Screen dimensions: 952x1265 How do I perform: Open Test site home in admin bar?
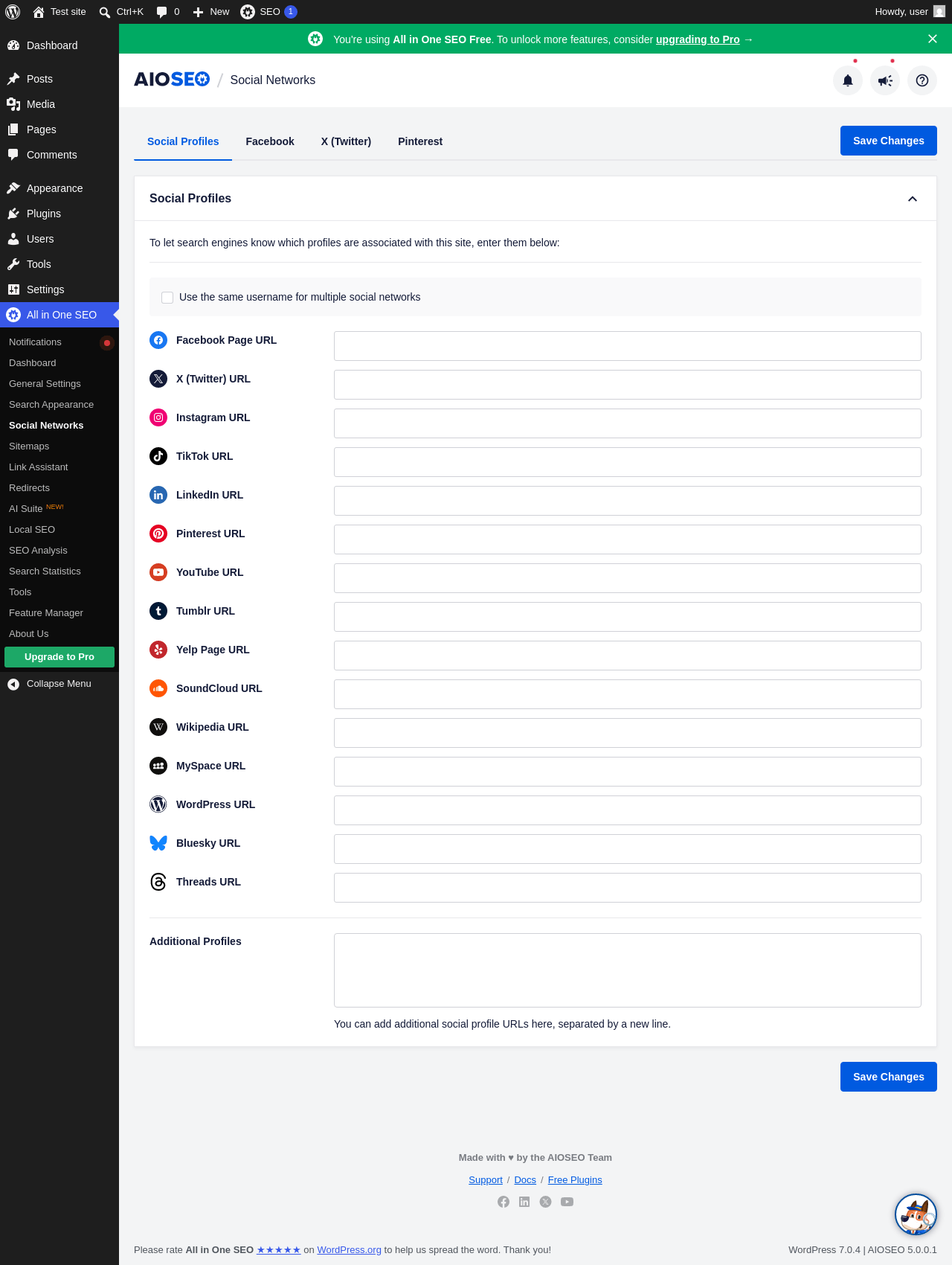[x=59, y=12]
